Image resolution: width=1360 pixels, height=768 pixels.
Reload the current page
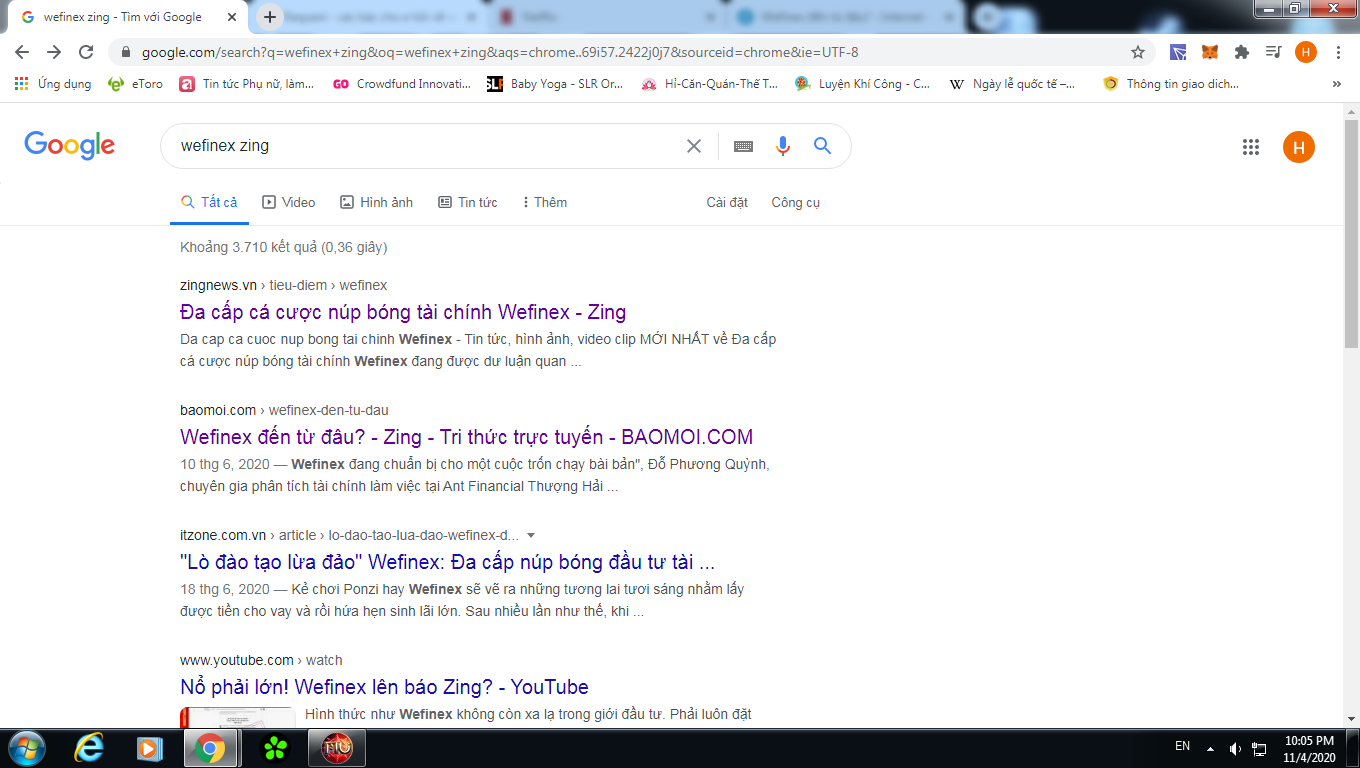[x=86, y=52]
